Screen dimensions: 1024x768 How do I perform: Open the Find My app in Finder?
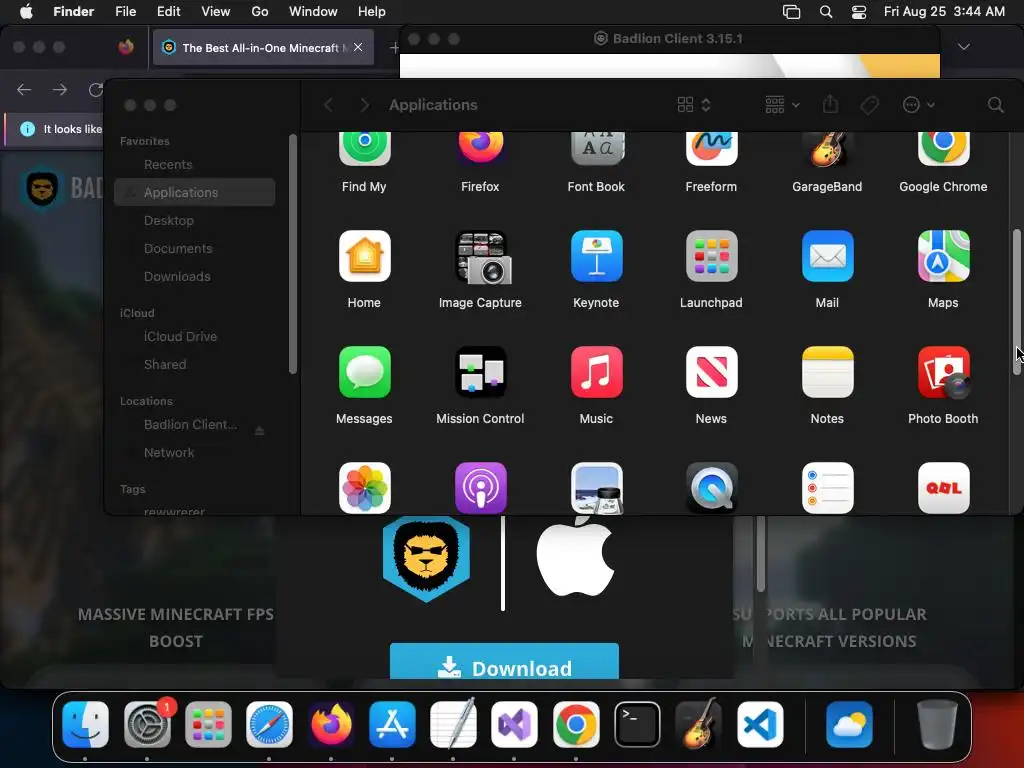coord(364,148)
